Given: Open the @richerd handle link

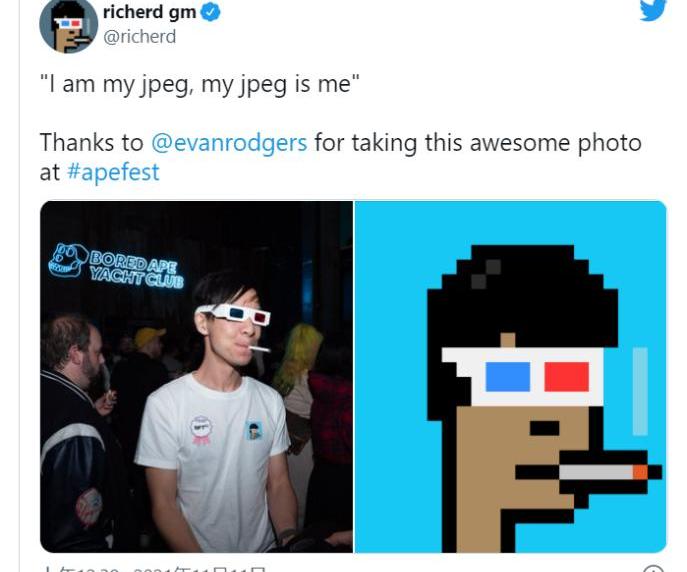Looking at the screenshot, I should click(139, 36).
